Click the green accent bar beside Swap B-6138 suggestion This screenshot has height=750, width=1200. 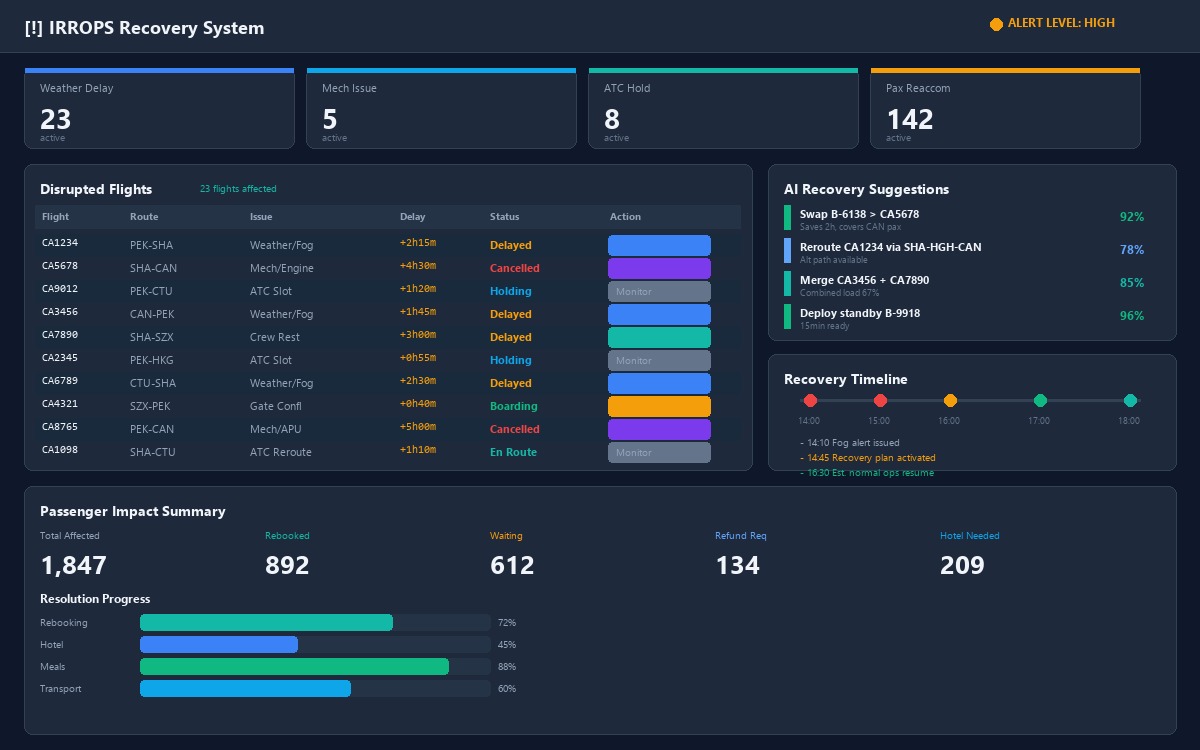click(787, 219)
